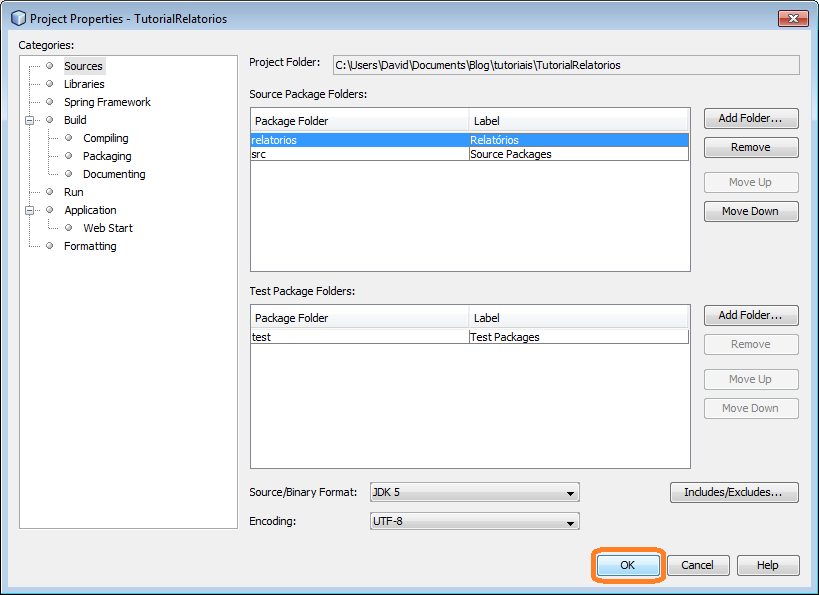Select the src package folder row
The image size is (819, 595).
360,154
